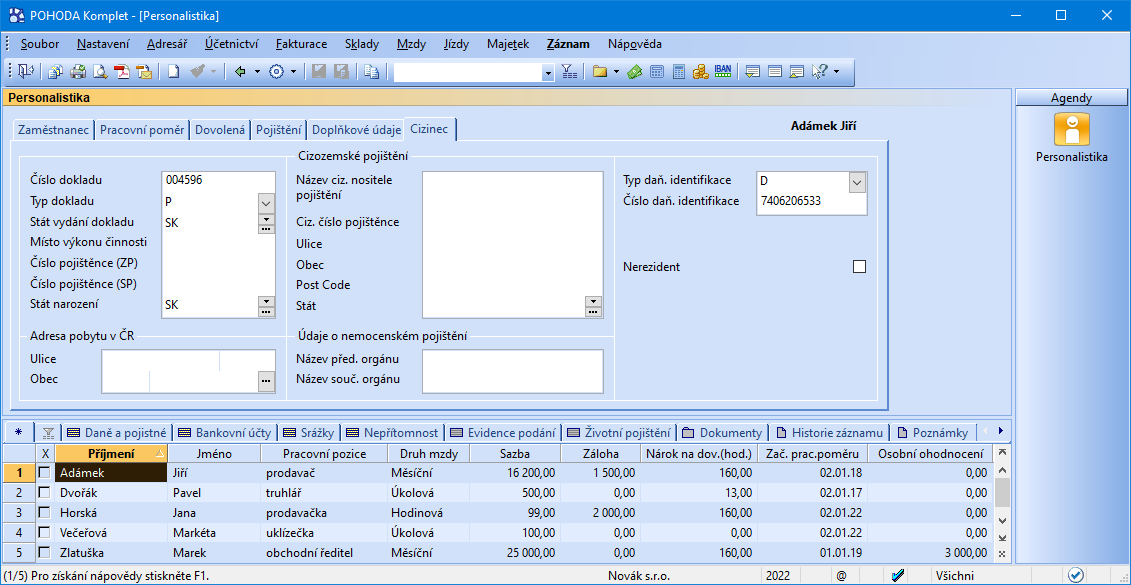Expand the Typ dokladu dropdown
1131x585 pixels.
[266, 202]
